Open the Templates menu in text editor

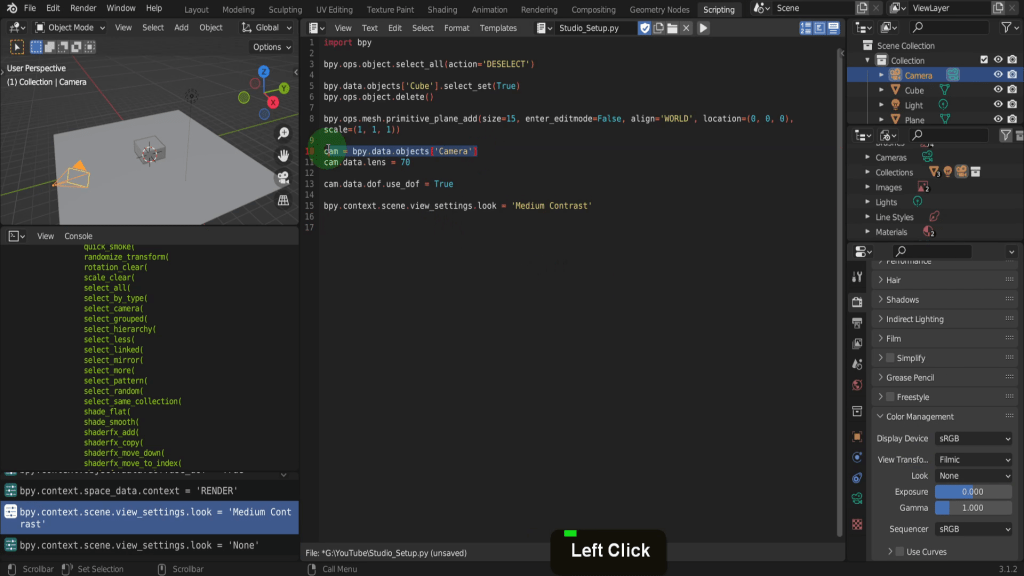(498, 28)
